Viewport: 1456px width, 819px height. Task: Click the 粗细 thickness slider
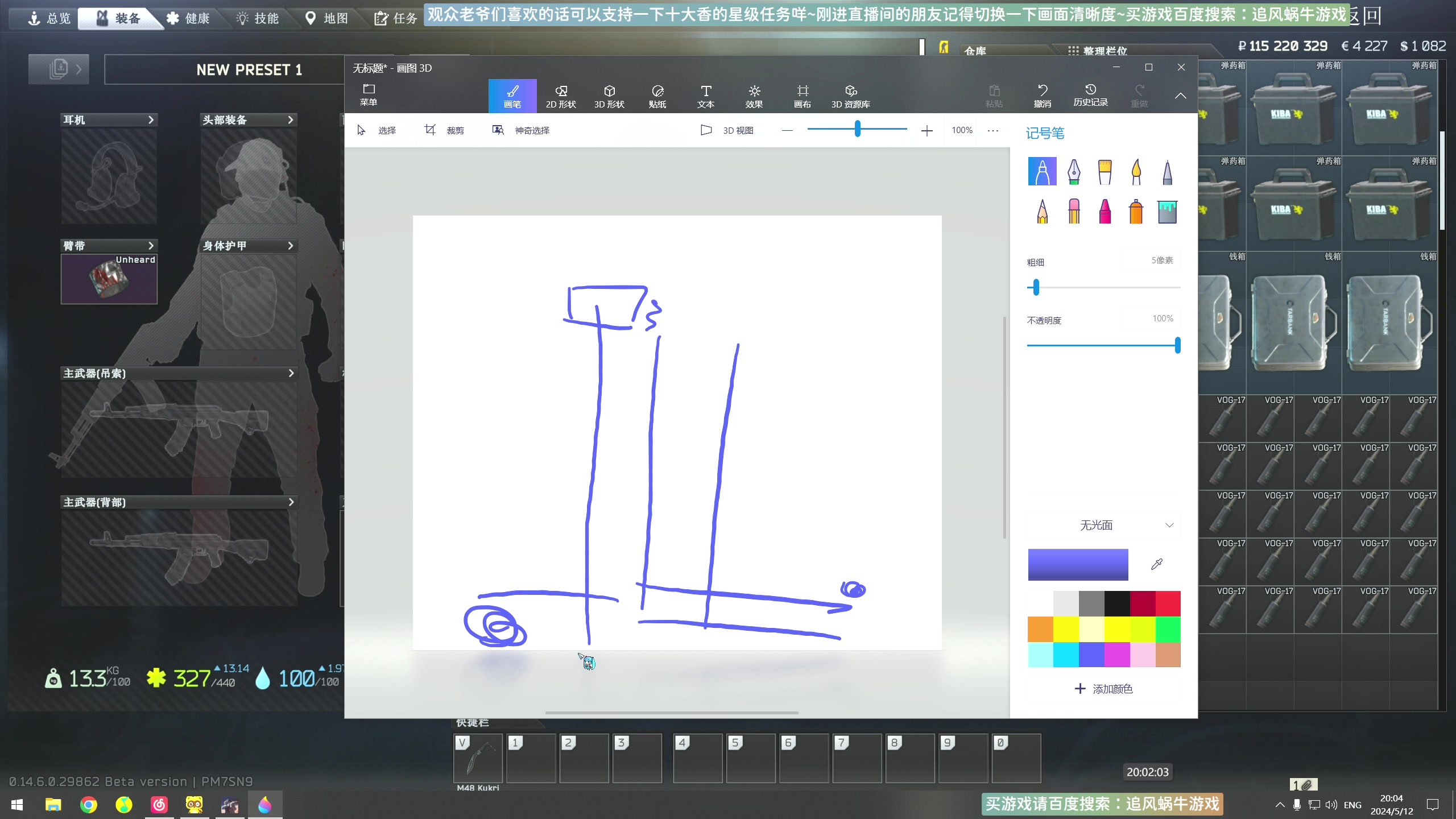[x=1103, y=287]
